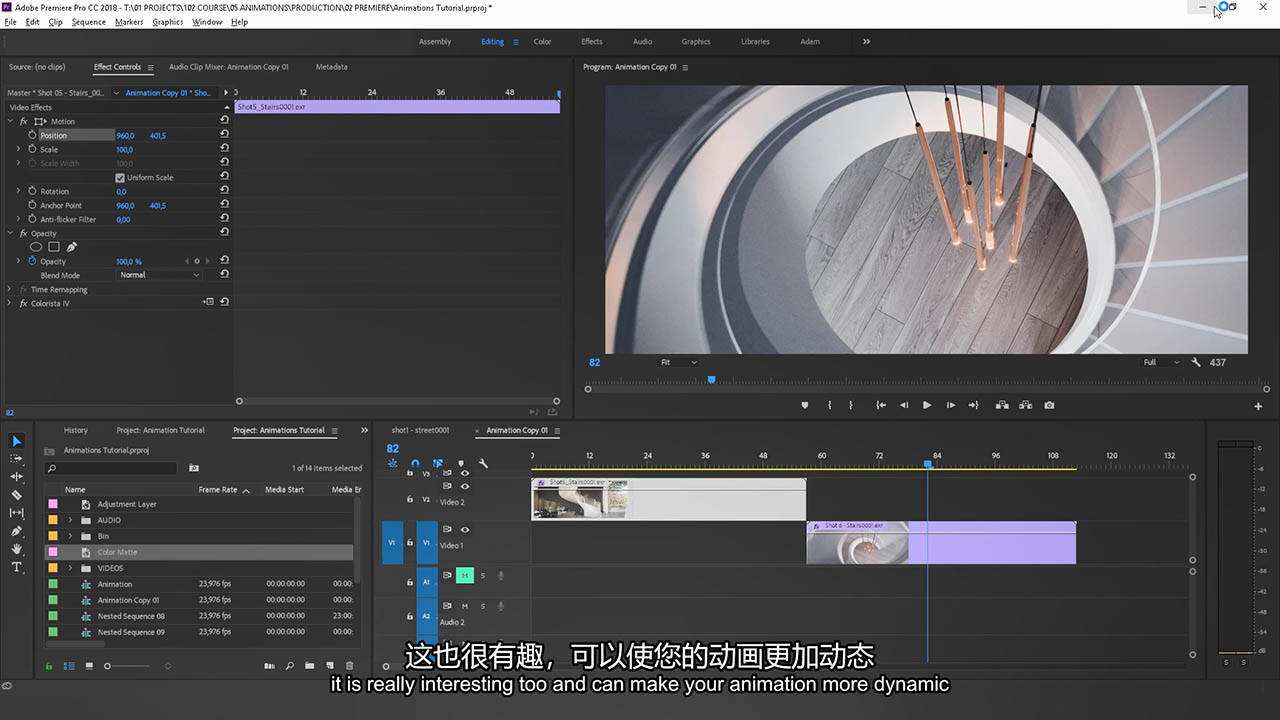The image size is (1280, 720).
Task: Click the Extract button
Action: [1026, 405]
